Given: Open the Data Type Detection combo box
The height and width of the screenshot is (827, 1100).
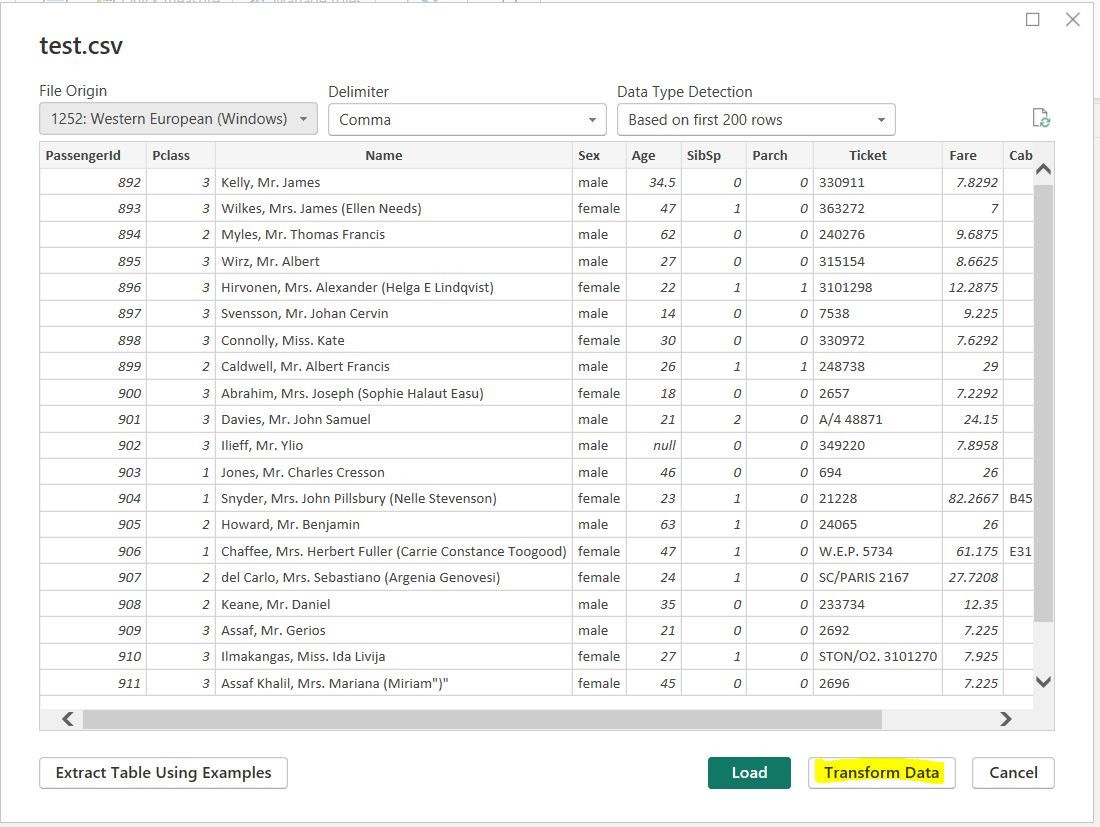Looking at the screenshot, I should point(756,118).
